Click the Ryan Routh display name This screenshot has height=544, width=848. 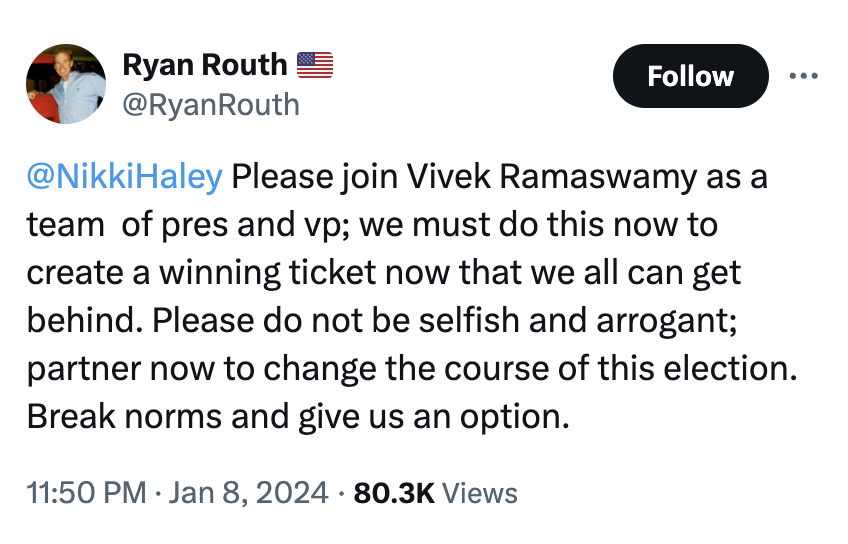pyautogui.click(x=204, y=66)
